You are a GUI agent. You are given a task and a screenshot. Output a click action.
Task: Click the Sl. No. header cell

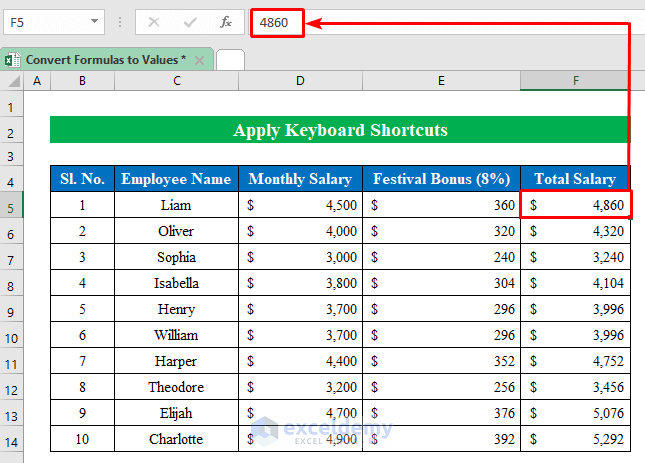(82, 179)
